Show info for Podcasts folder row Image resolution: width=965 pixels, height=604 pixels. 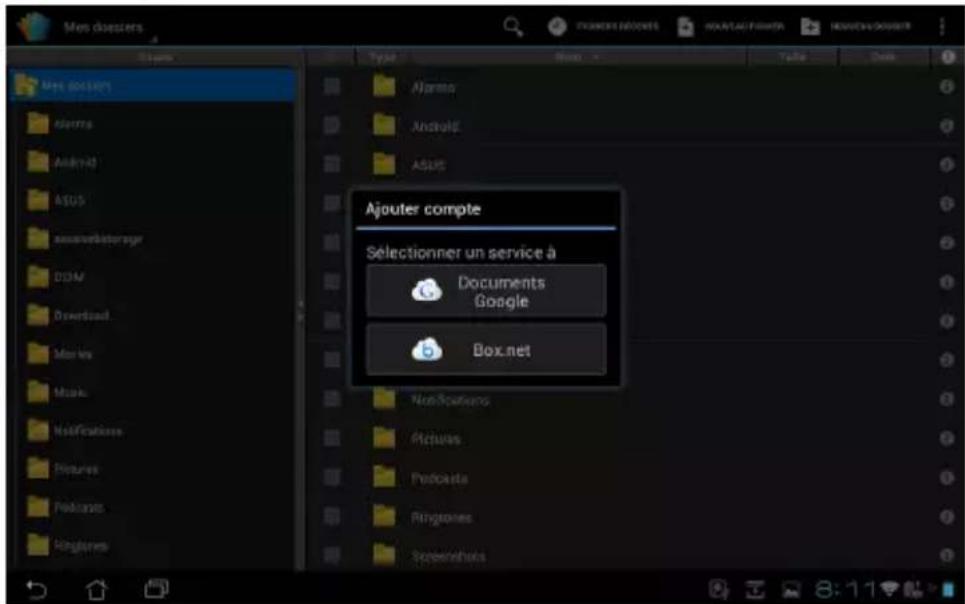[947, 478]
